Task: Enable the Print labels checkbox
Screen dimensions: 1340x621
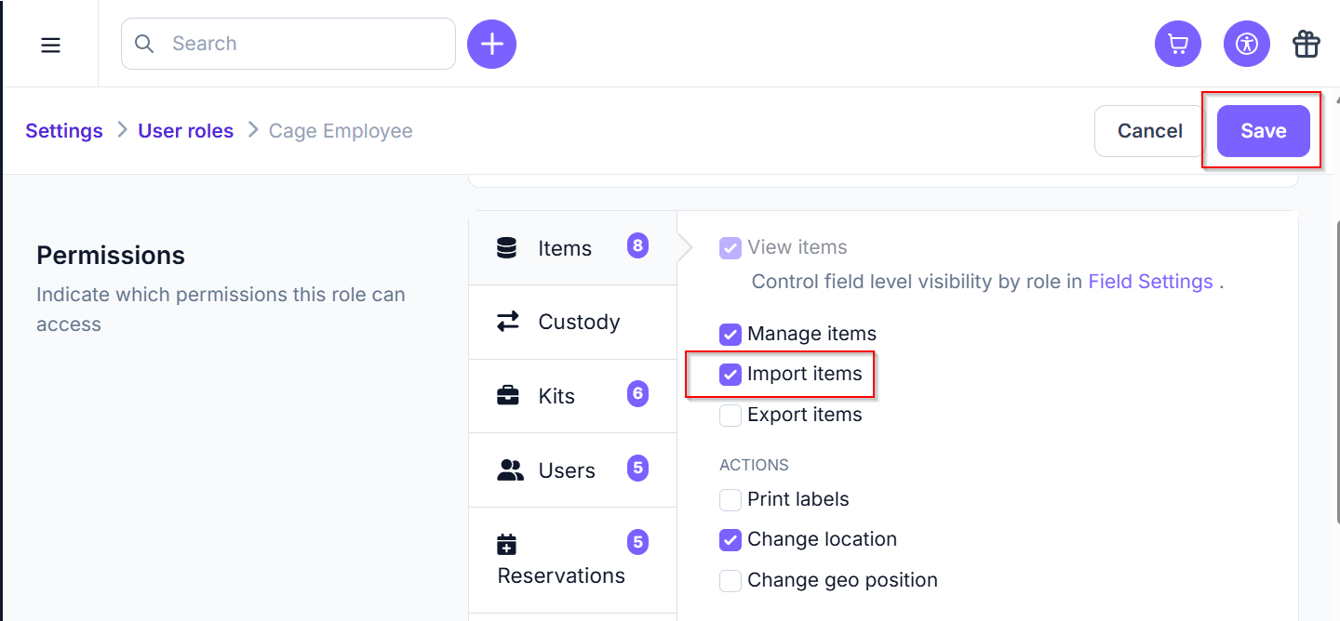Action: click(x=730, y=499)
